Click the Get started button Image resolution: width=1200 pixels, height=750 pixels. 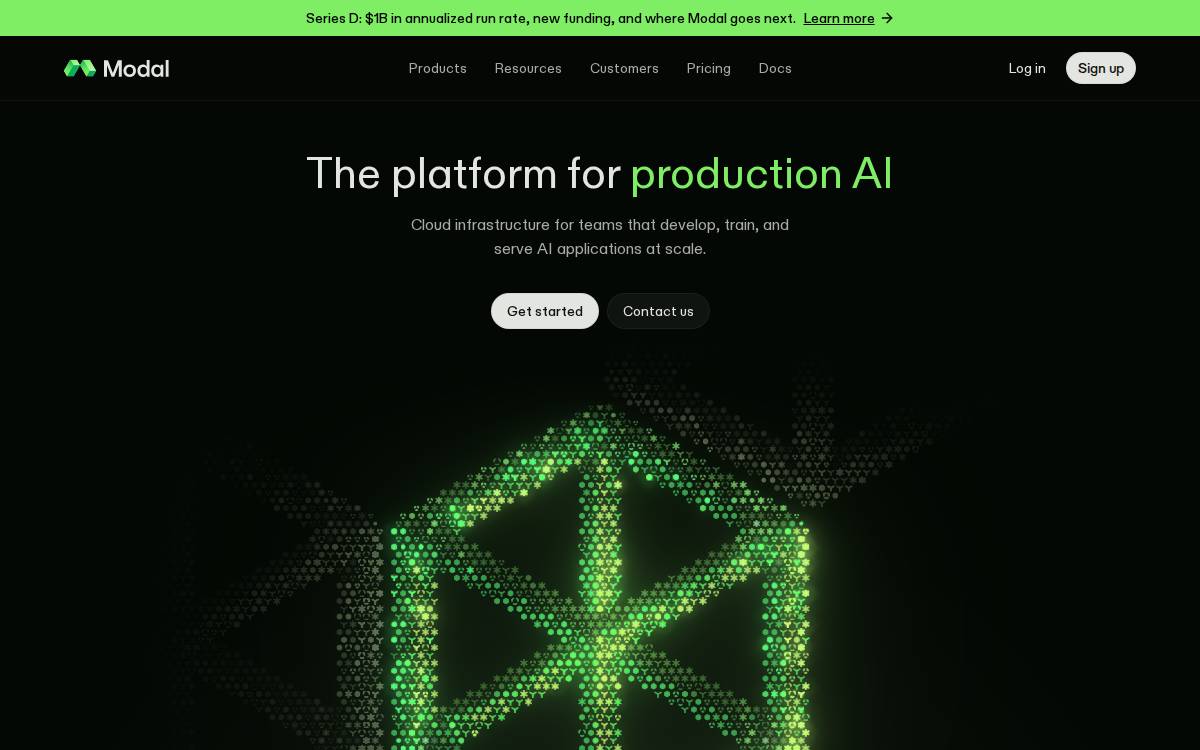(x=545, y=311)
